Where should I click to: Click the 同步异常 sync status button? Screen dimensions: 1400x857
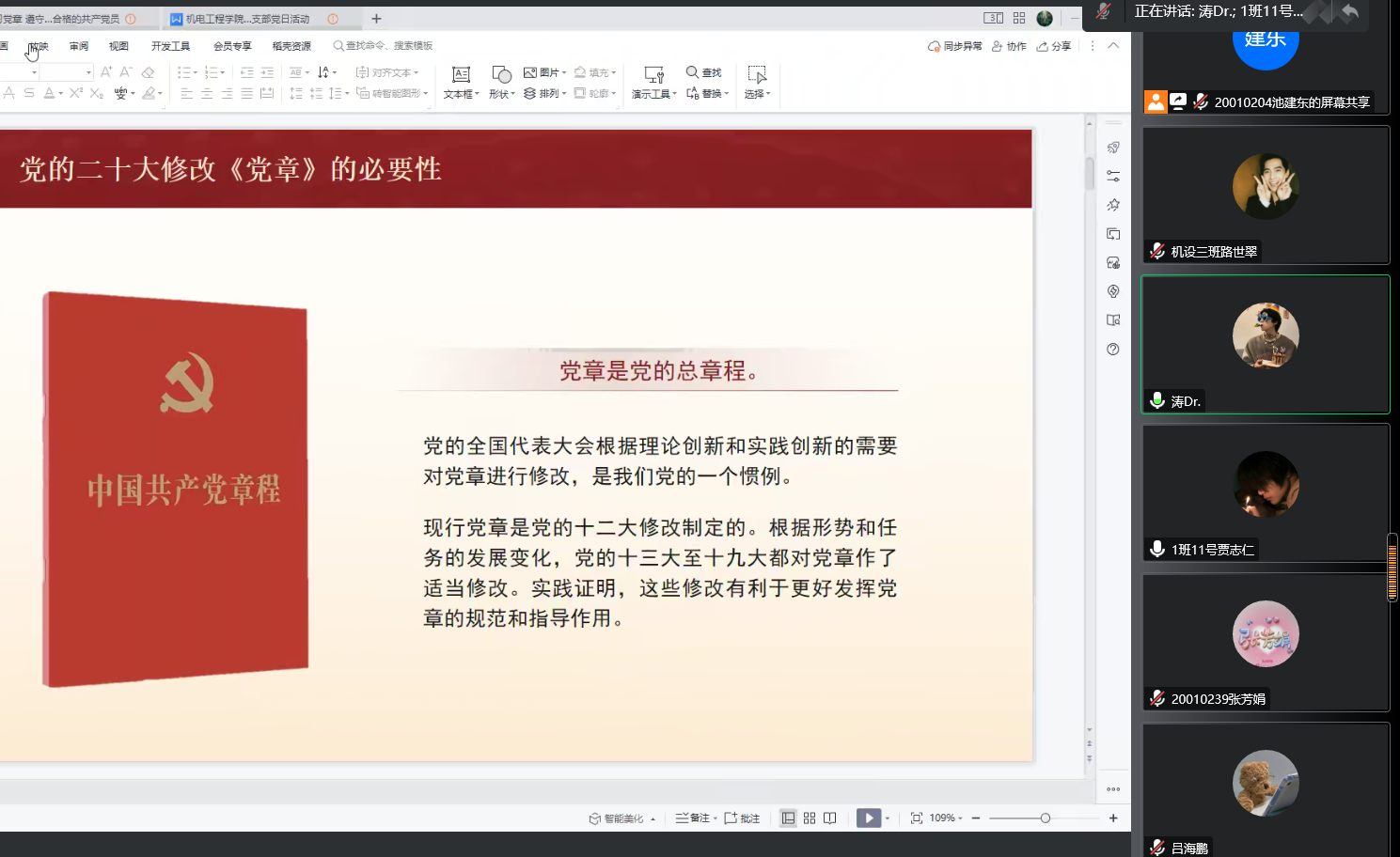click(x=954, y=46)
